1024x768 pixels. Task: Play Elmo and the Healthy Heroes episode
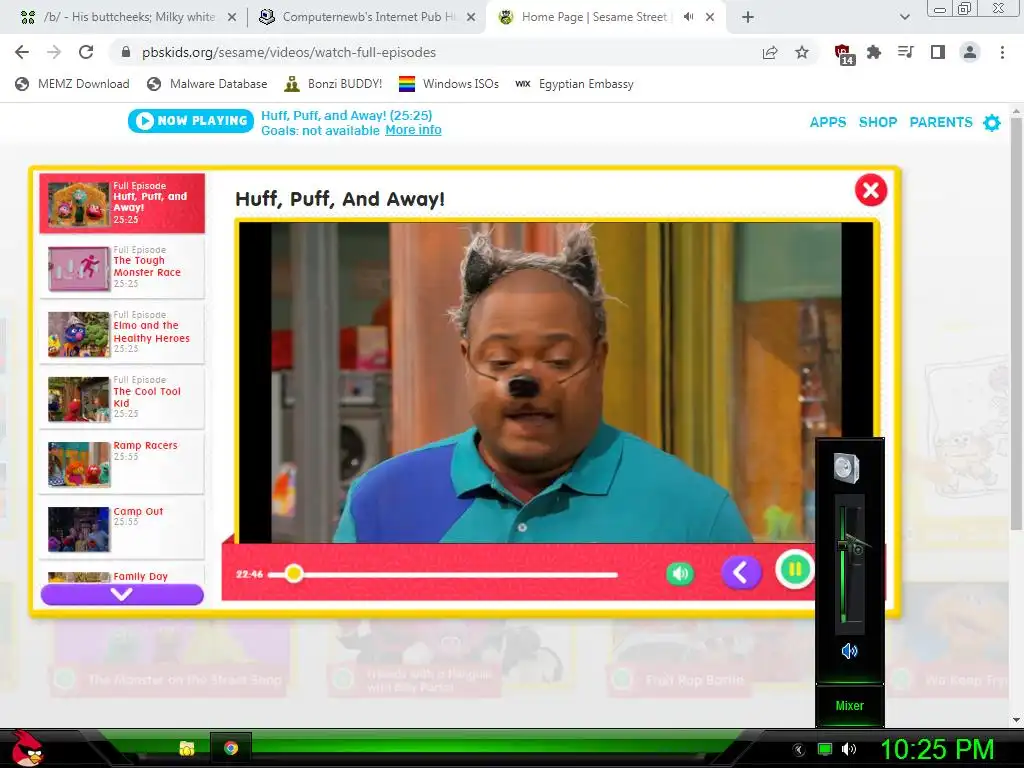[x=122, y=333]
